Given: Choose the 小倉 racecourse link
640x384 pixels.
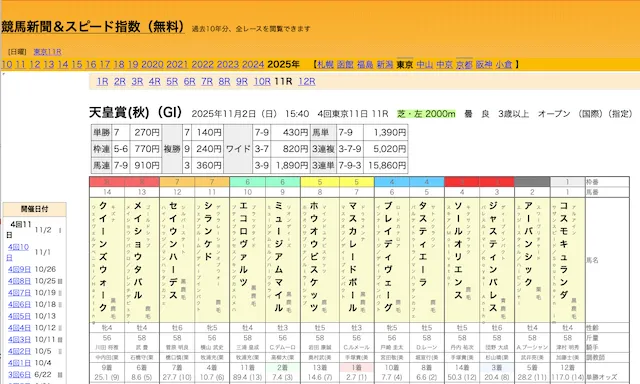Looking at the screenshot, I should [x=504, y=64].
